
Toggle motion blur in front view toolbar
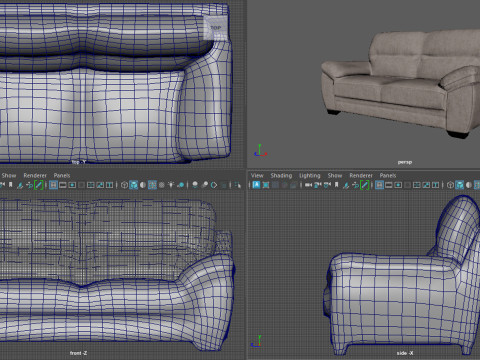coord(205,185)
